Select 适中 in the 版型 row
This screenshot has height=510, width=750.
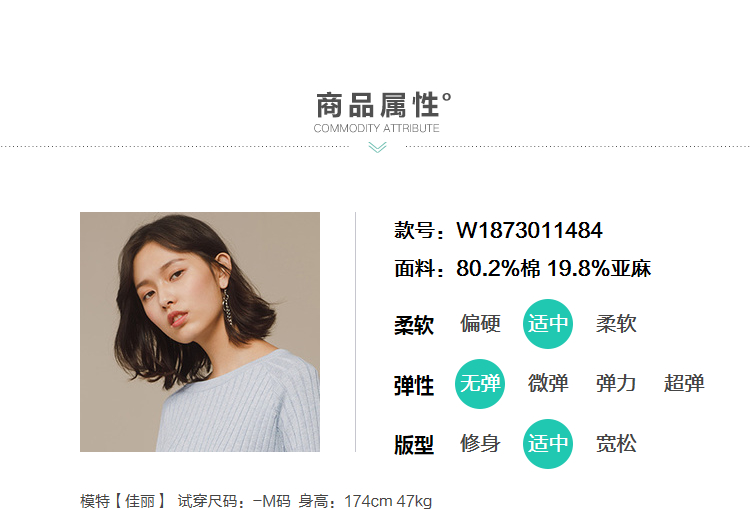point(548,443)
